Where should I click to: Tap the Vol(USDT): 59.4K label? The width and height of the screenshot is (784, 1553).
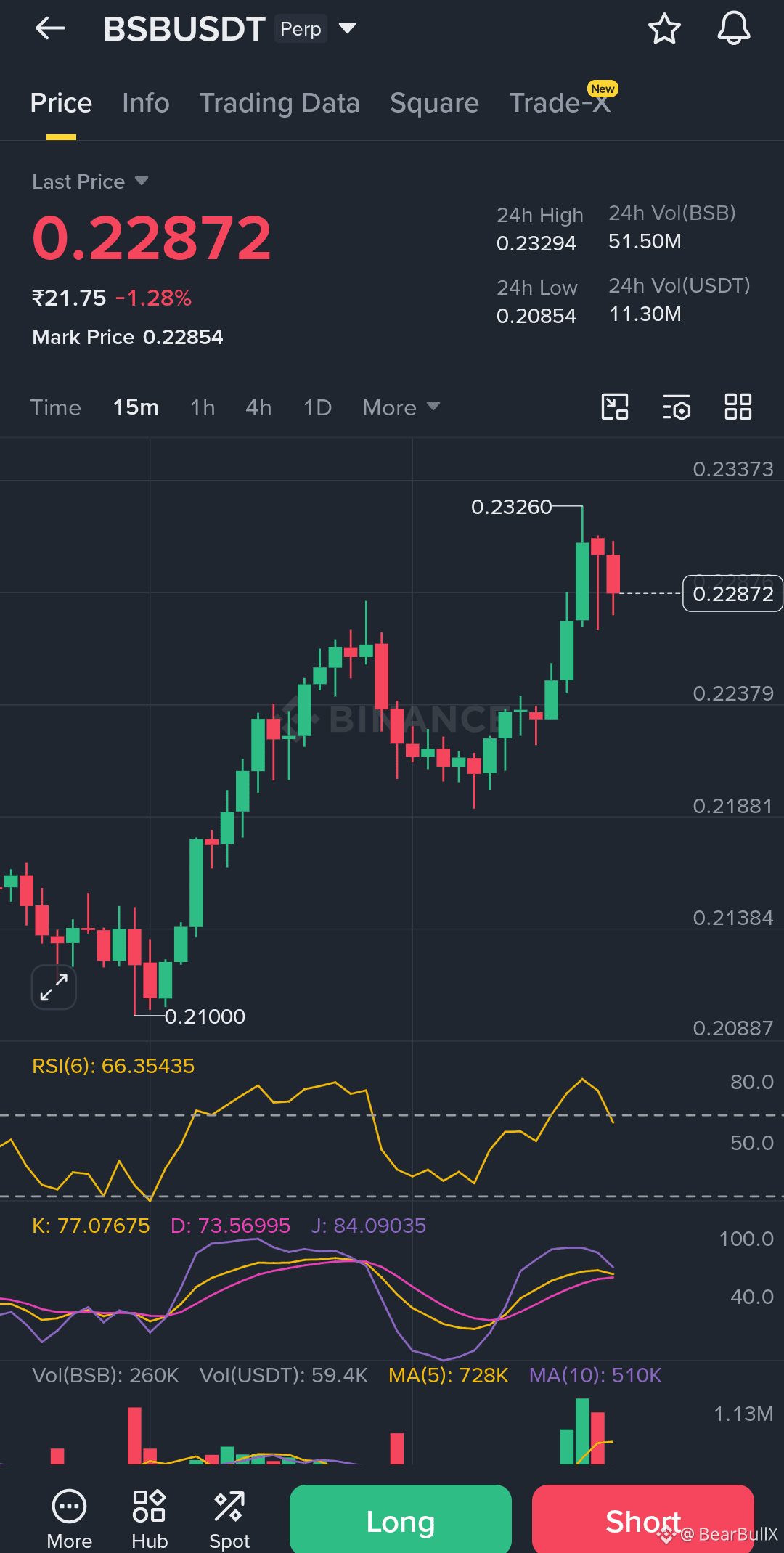(x=284, y=1375)
